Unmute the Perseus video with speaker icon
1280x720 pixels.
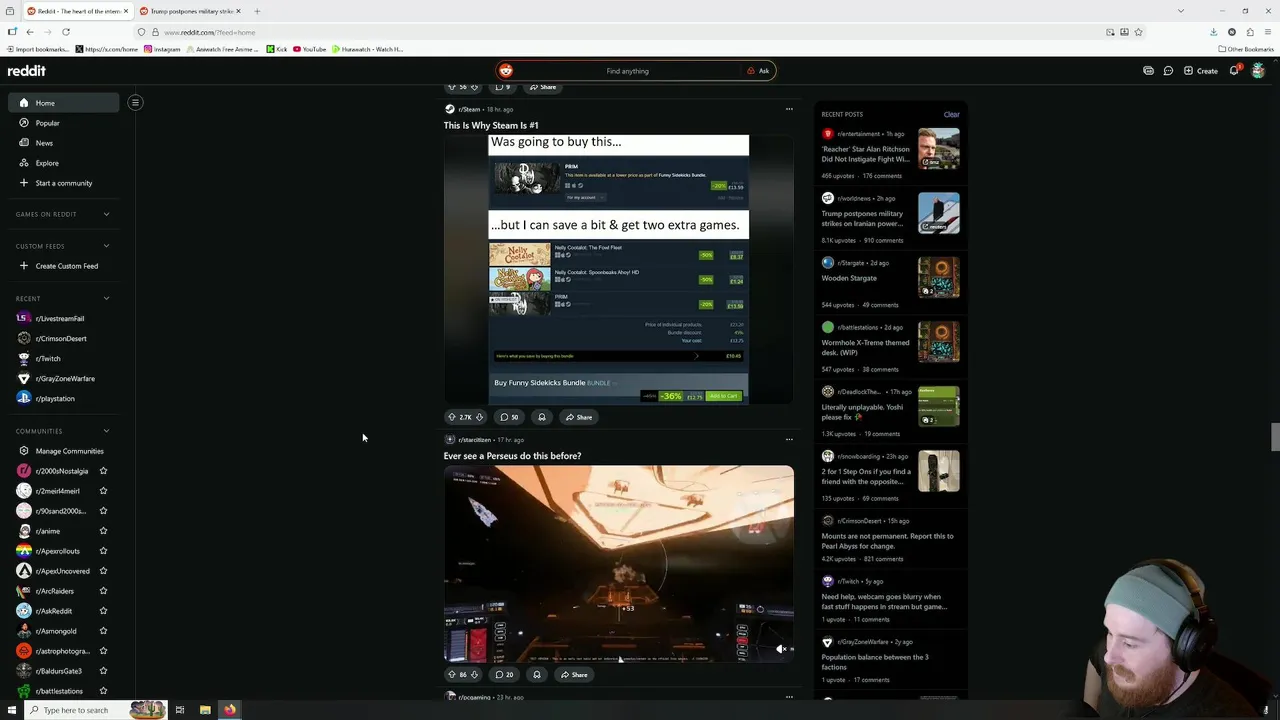point(781,649)
